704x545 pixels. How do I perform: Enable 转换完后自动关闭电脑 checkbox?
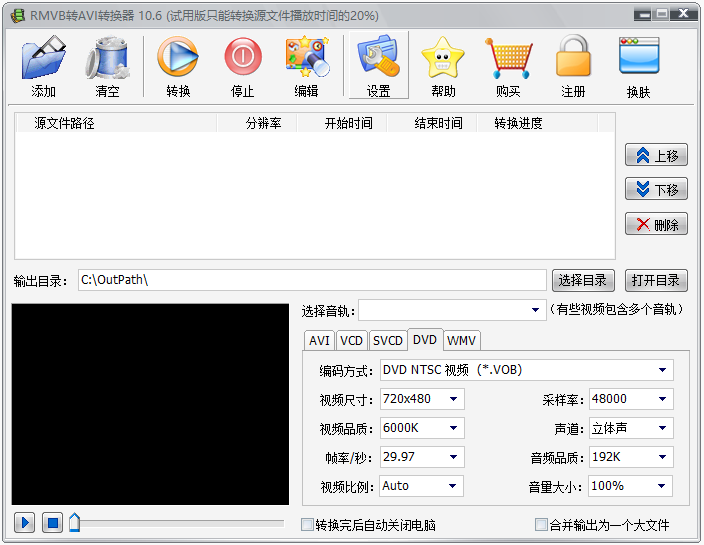[307, 524]
